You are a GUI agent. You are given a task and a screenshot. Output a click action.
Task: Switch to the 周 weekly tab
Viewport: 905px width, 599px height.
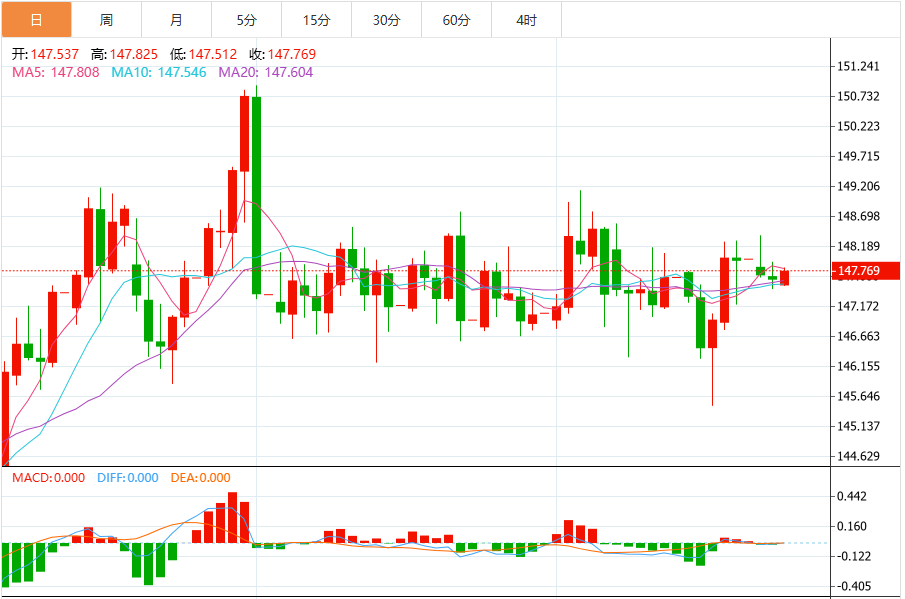(x=106, y=20)
